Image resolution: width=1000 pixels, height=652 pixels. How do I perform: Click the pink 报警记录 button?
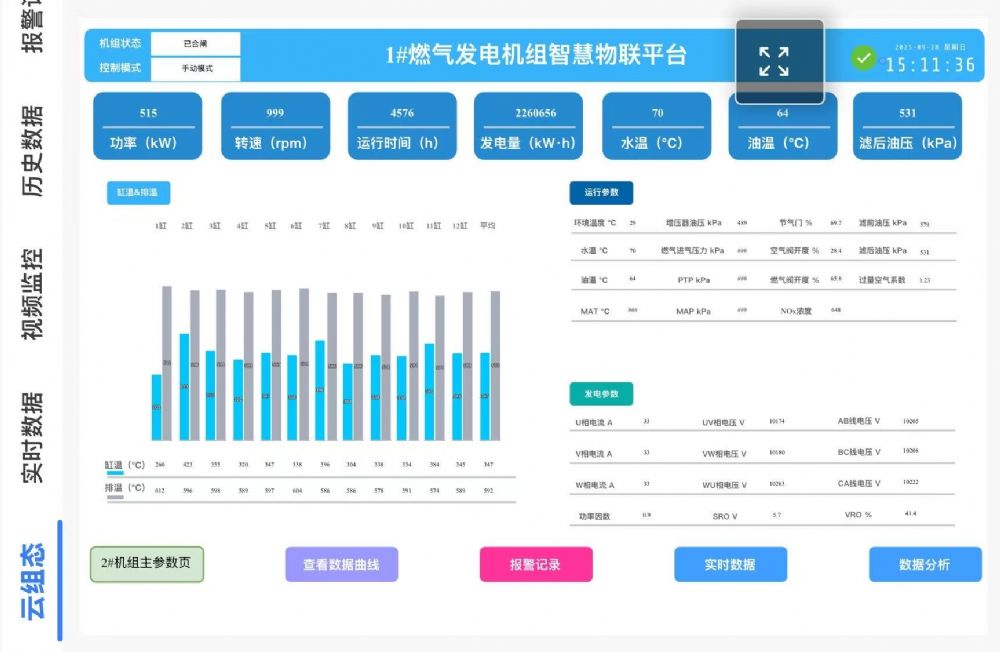pyautogui.click(x=536, y=564)
